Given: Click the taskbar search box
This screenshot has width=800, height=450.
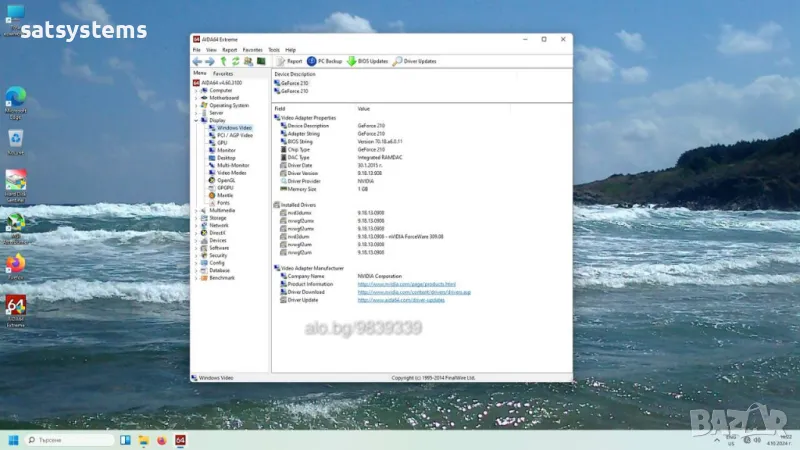Looking at the screenshot, I should click(x=68, y=440).
